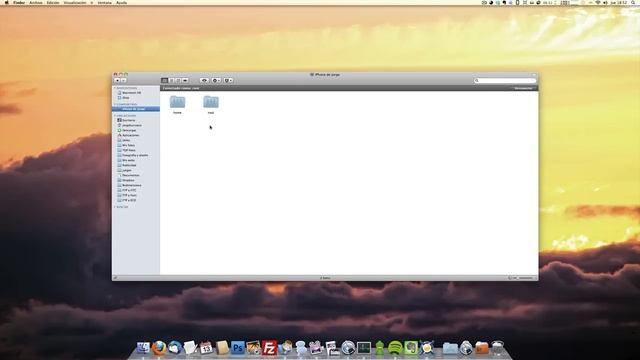Switch to list view
Screen dimensions: 640x360
coord(172,80)
